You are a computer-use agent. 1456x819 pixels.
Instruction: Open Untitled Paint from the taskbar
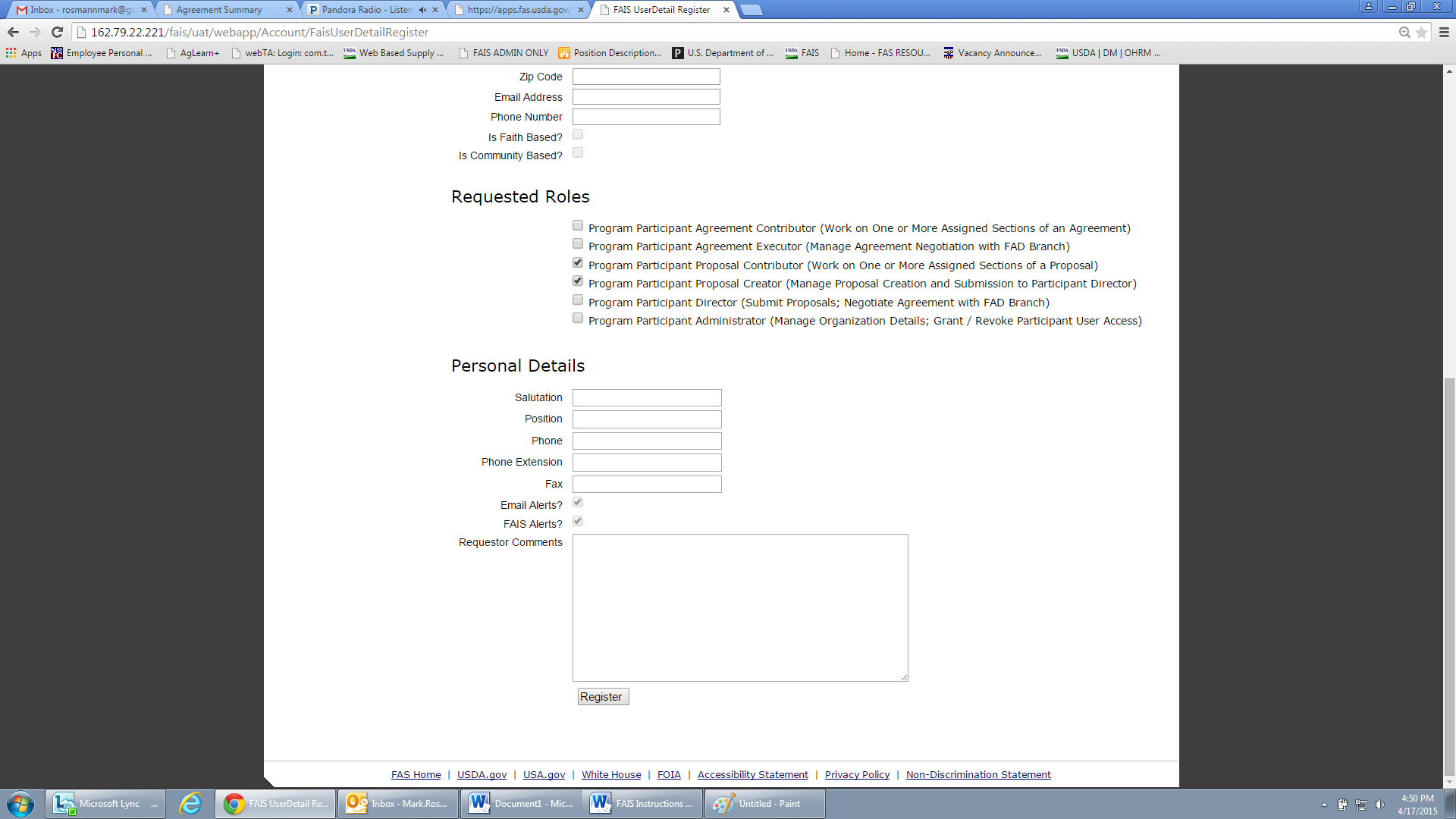tap(764, 804)
